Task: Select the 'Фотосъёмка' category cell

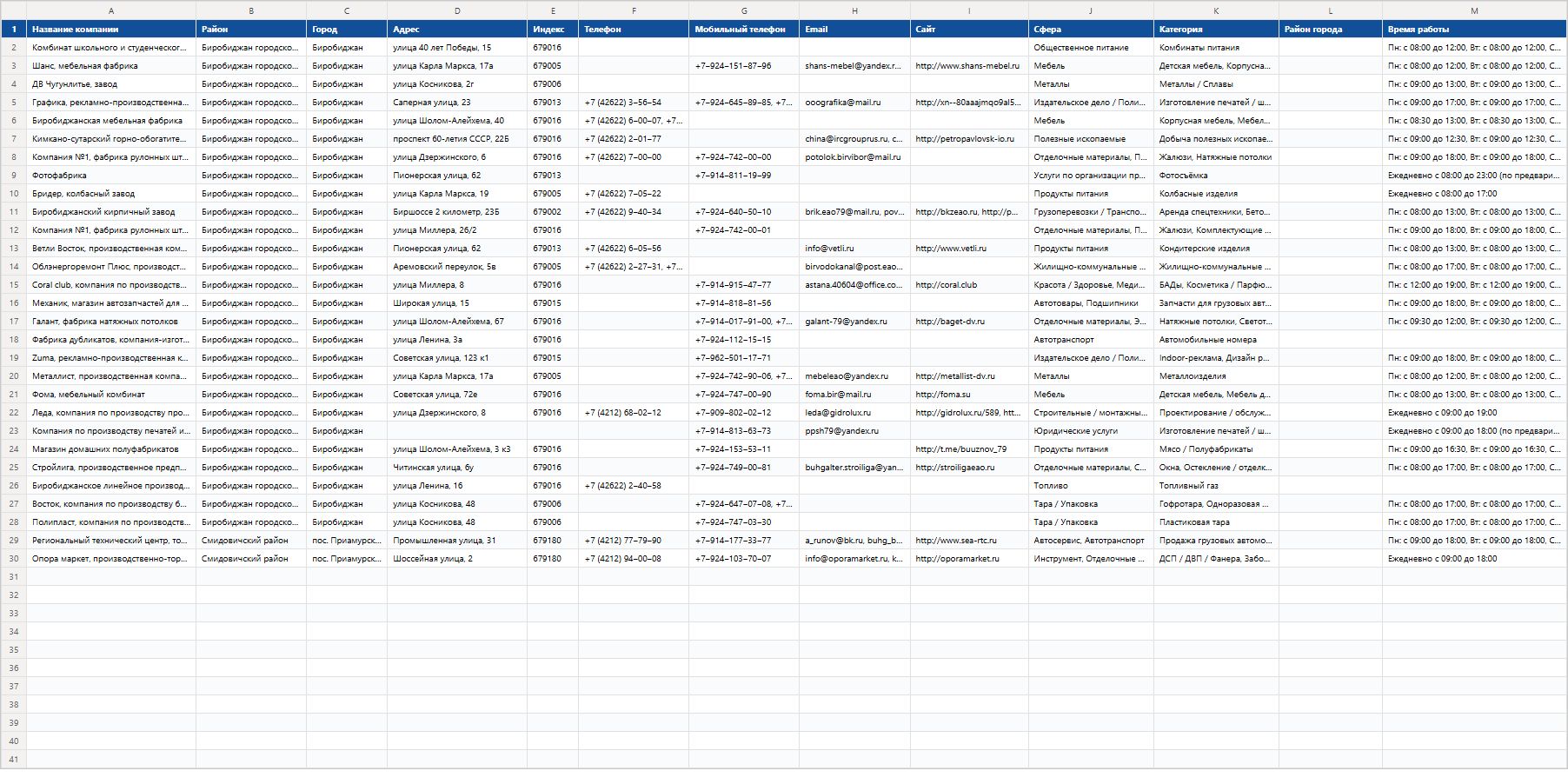Action: (x=1216, y=175)
